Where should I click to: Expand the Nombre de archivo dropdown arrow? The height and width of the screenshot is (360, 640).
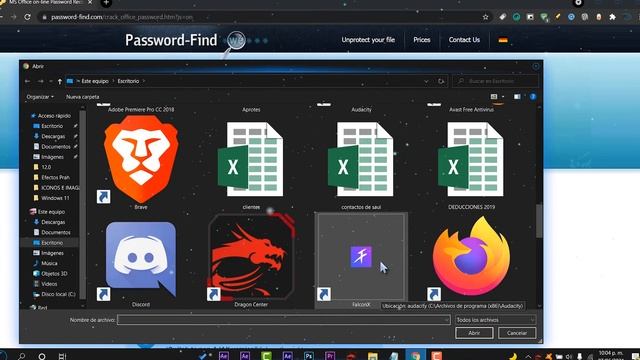click(446, 320)
